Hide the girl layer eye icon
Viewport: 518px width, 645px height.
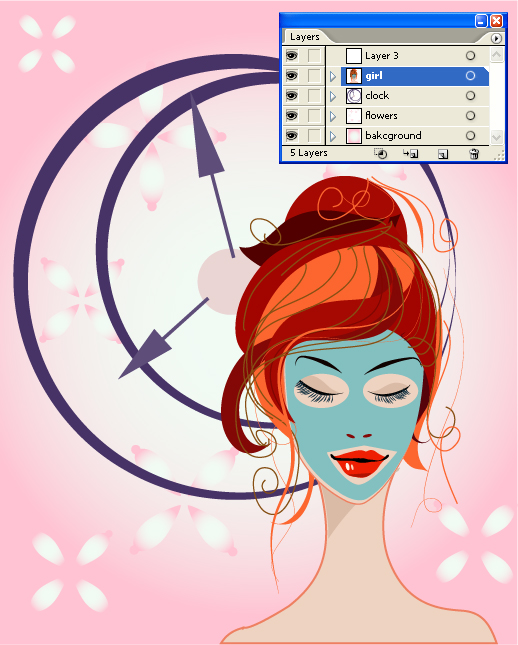(x=292, y=76)
